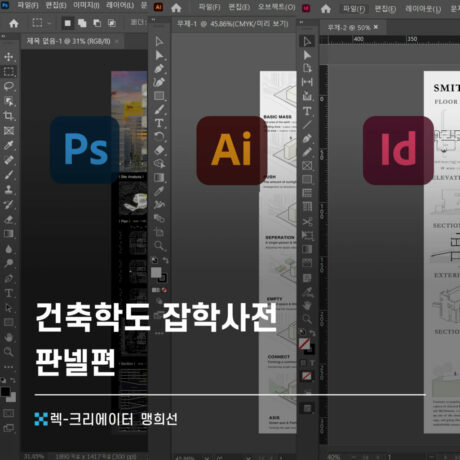Toggle the New selection mode in options bar
The width and height of the screenshot is (460, 460).
click(68, 23)
